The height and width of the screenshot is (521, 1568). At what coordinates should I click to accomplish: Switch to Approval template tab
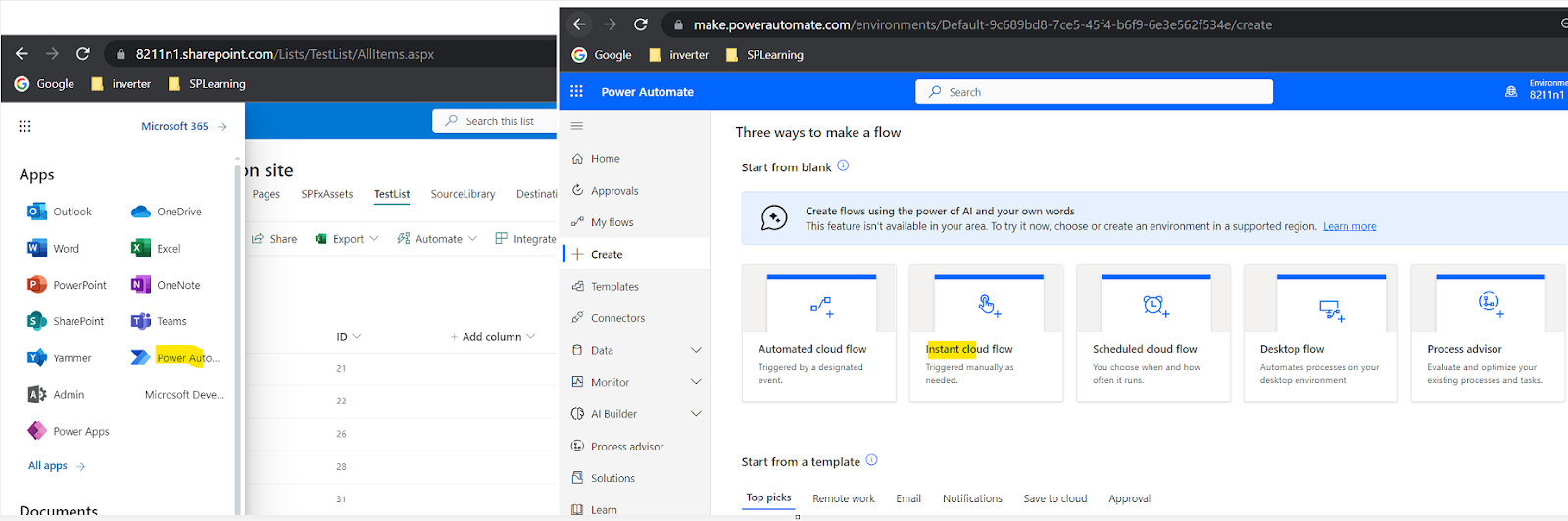click(1129, 498)
